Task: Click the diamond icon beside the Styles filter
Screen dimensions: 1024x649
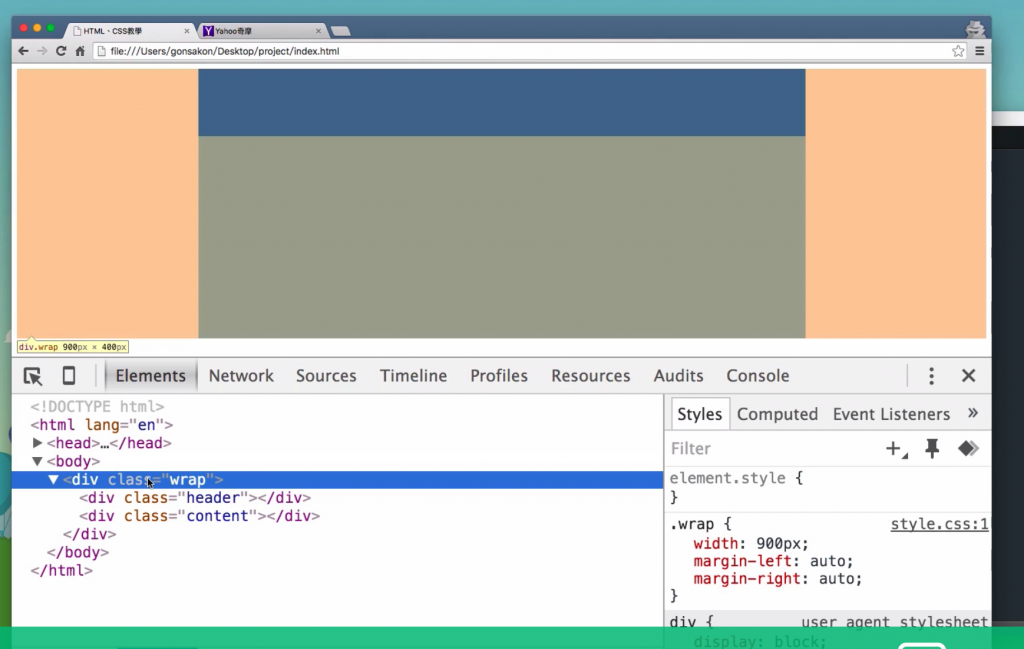Action: pyautogui.click(x=968, y=449)
